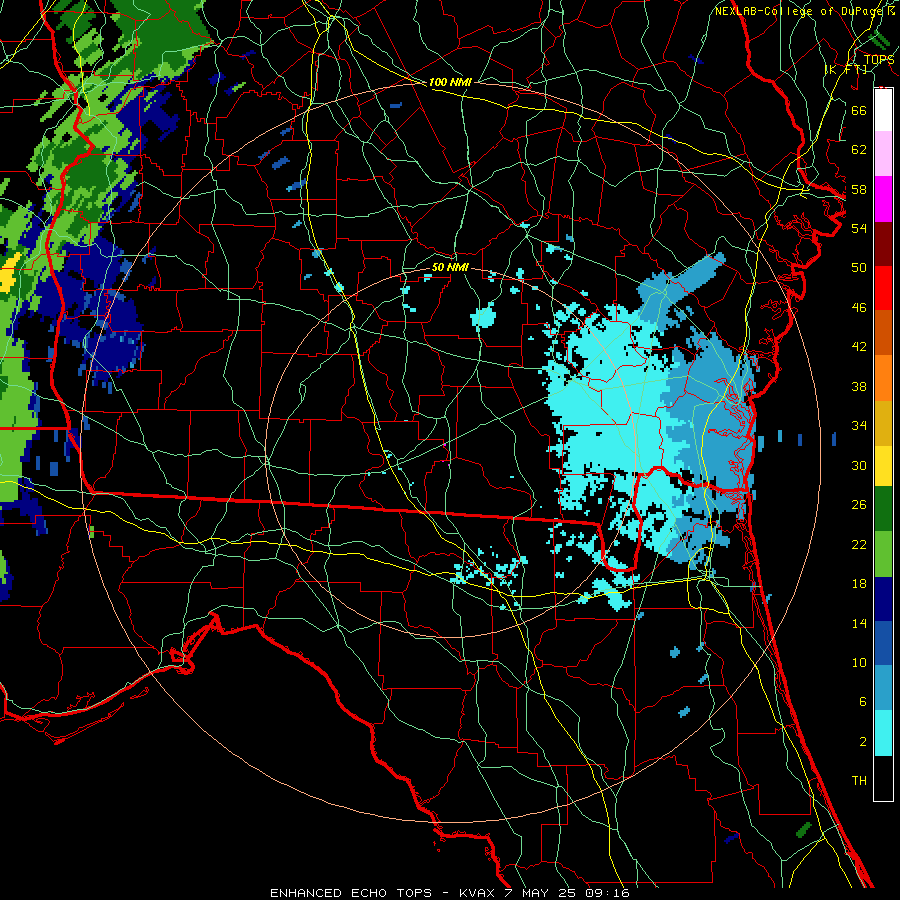Click the "14" legend value

tap(859, 623)
